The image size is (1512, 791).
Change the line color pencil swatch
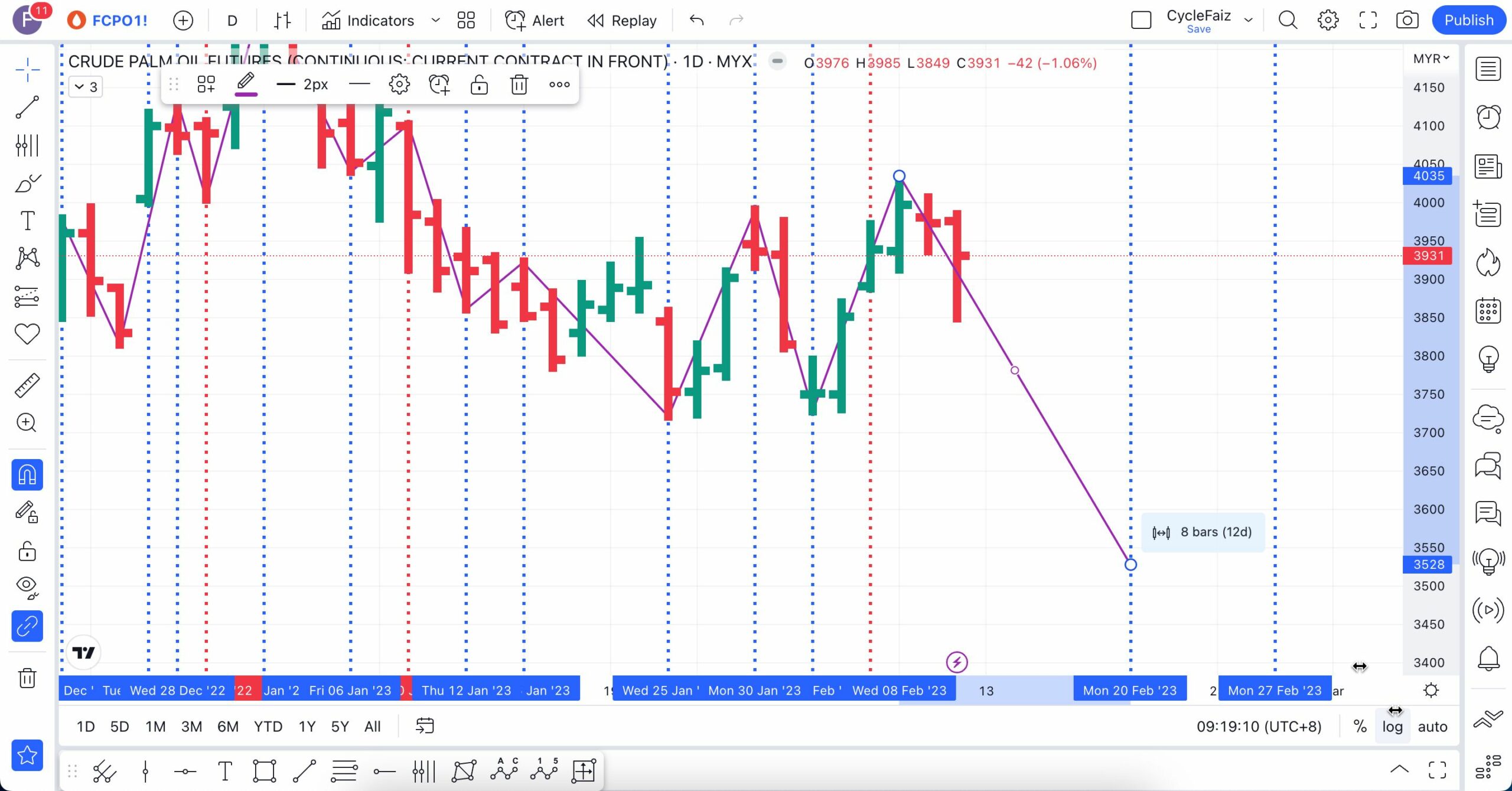(246, 84)
